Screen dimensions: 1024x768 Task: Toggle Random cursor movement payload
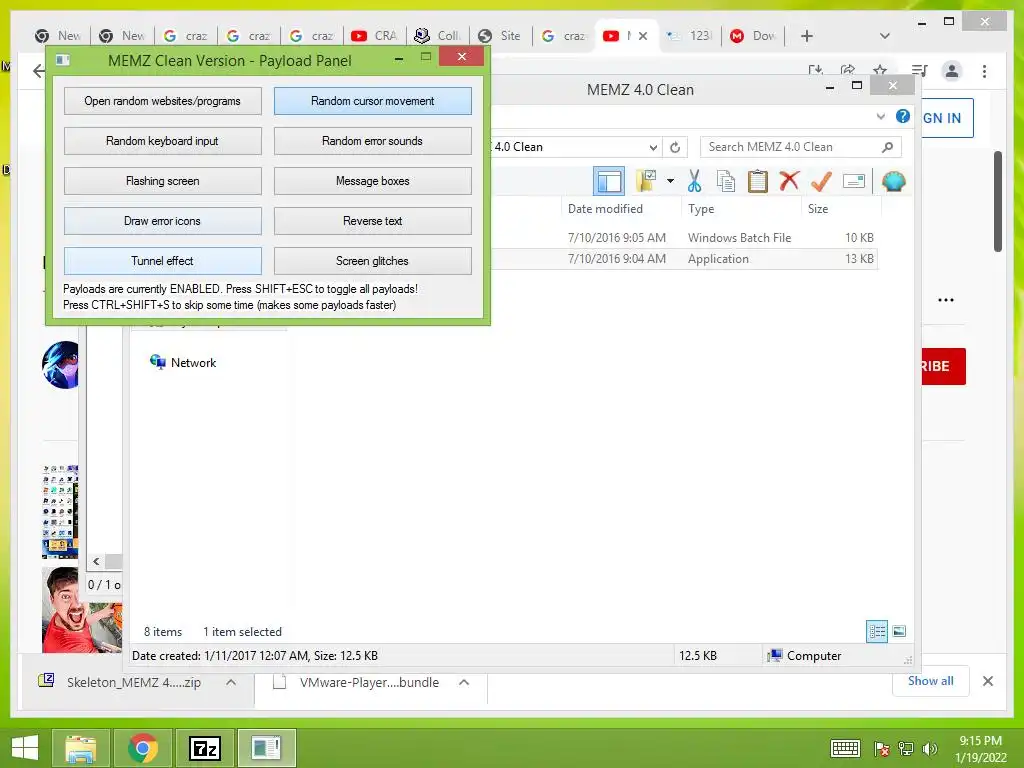(372, 101)
